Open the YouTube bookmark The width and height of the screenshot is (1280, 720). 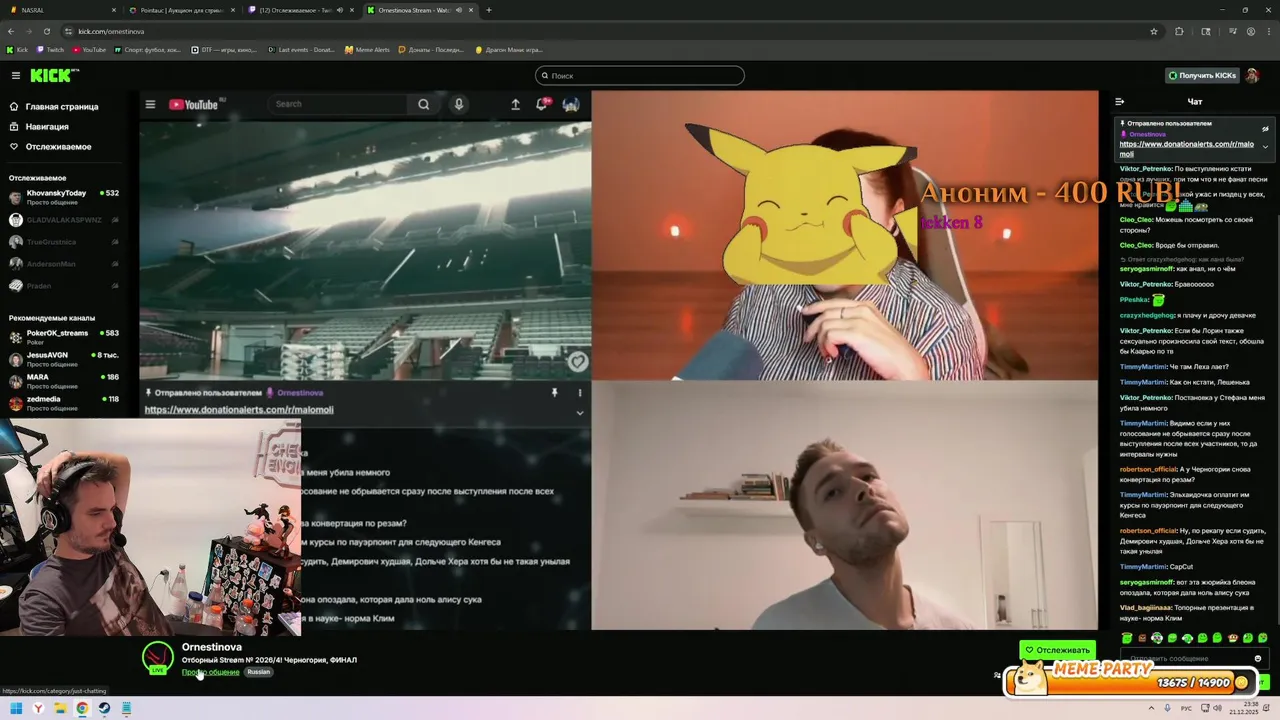(88, 49)
